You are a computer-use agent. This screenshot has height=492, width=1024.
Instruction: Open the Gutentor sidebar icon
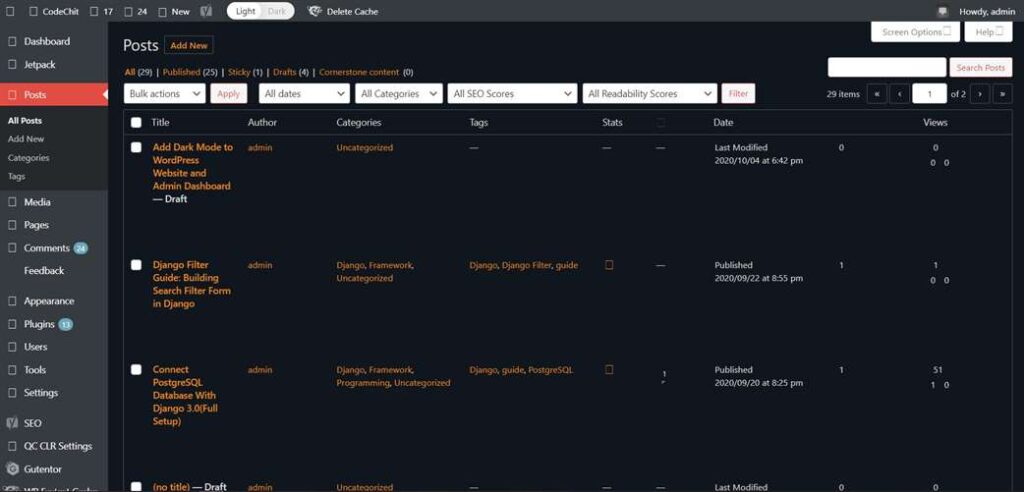tap(11, 469)
